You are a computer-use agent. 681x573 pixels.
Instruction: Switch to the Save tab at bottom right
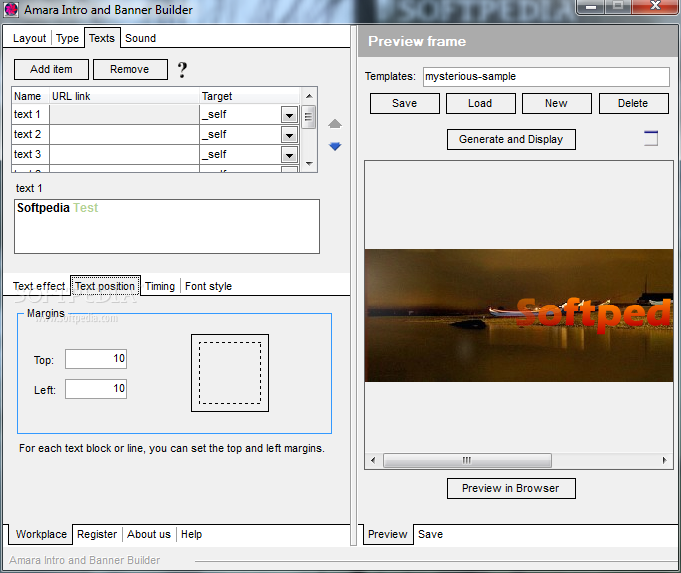pos(430,534)
